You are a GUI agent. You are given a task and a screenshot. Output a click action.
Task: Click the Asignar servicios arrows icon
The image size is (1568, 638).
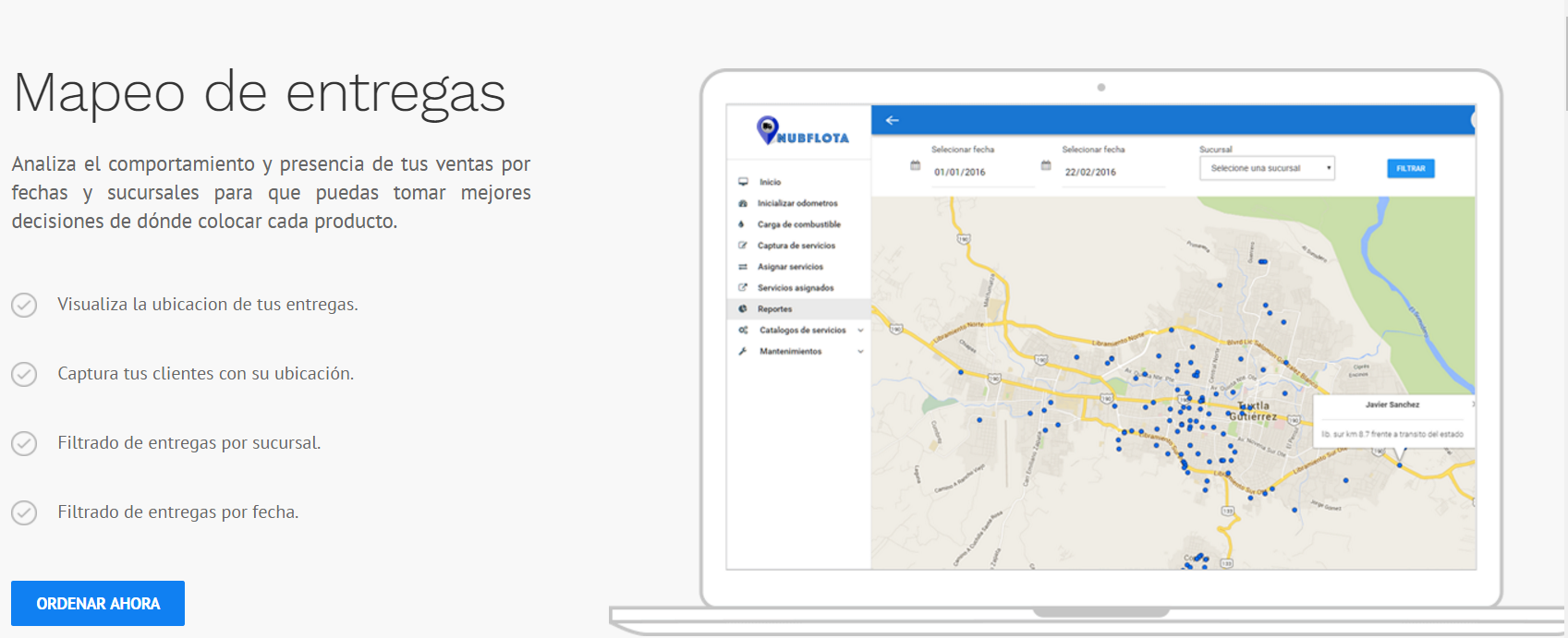coord(743,267)
